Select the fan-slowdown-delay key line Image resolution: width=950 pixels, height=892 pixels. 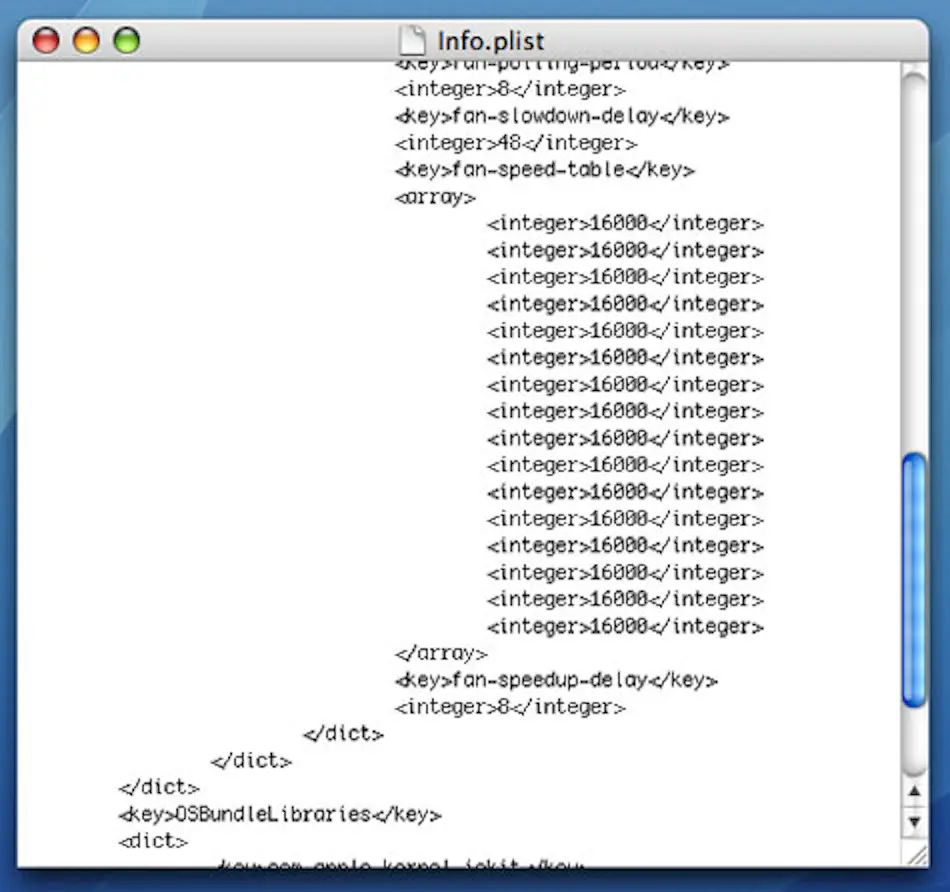click(x=561, y=116)
